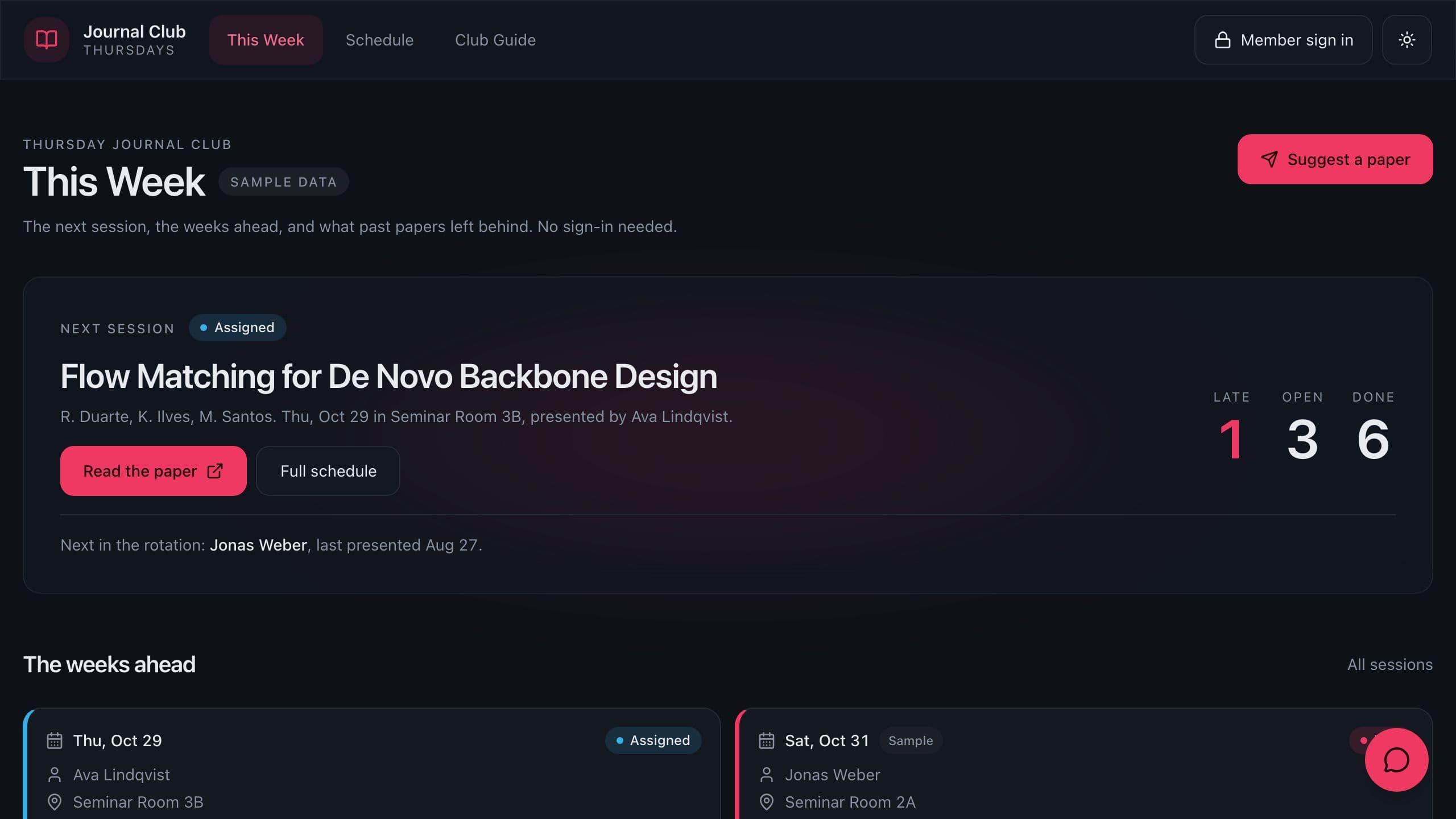Open the Club Guide tab
This screenshot has width=1456, height=819.
point(495,40)
